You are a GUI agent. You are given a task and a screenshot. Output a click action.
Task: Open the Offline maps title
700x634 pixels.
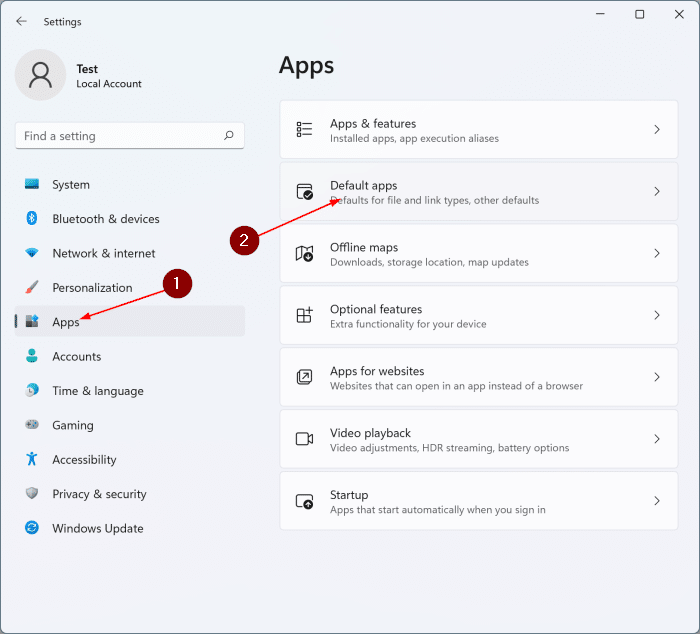click(x=364, y=247)
